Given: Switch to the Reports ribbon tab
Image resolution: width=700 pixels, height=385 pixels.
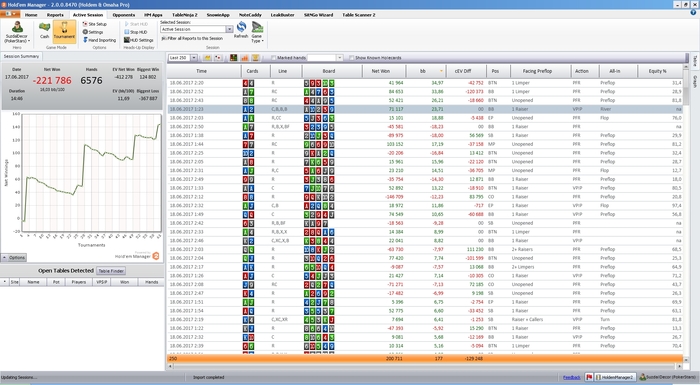Looking at the screenshot, I should click(x=55, y=15).
